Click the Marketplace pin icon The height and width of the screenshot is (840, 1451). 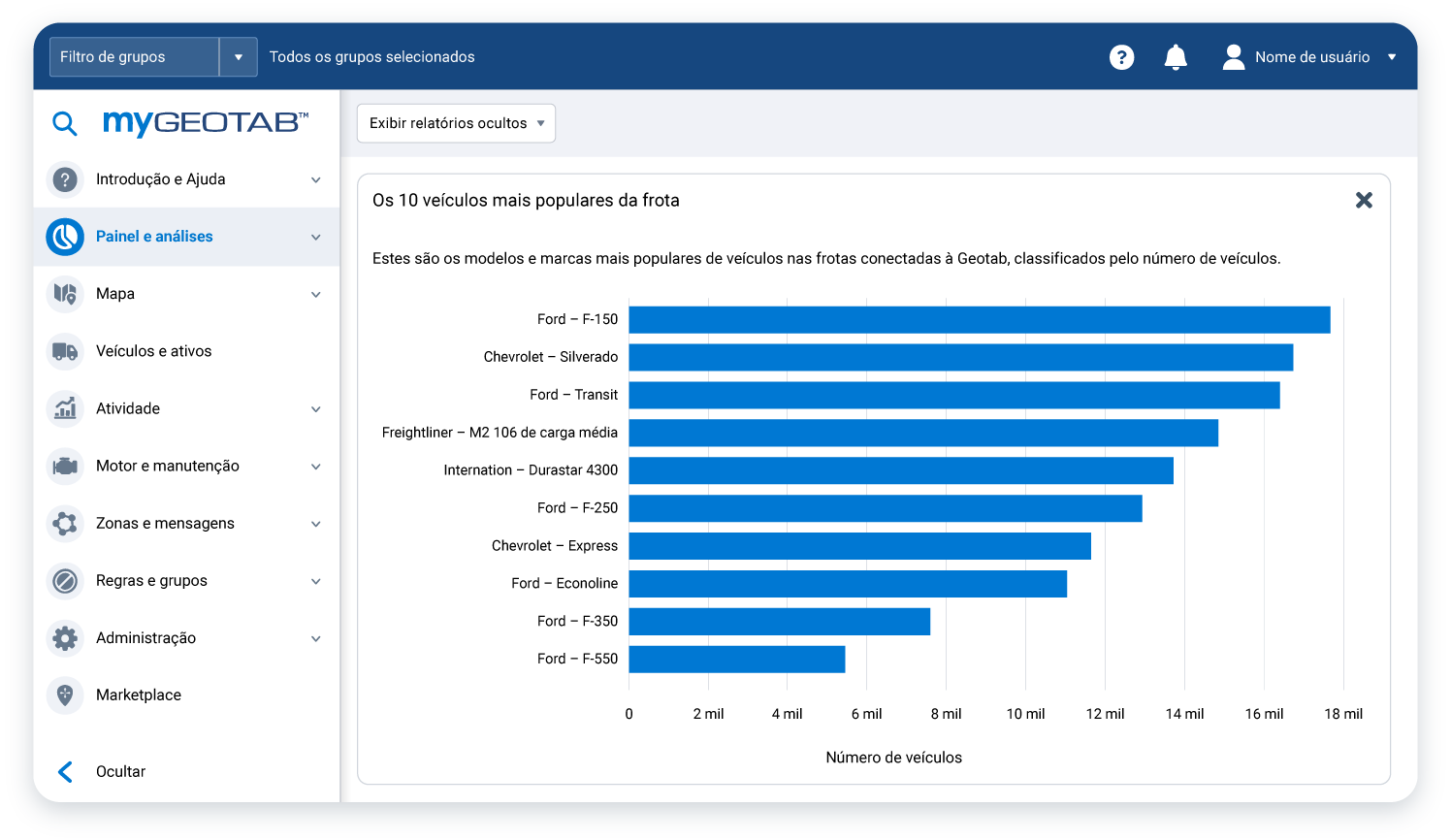(65, 695)
